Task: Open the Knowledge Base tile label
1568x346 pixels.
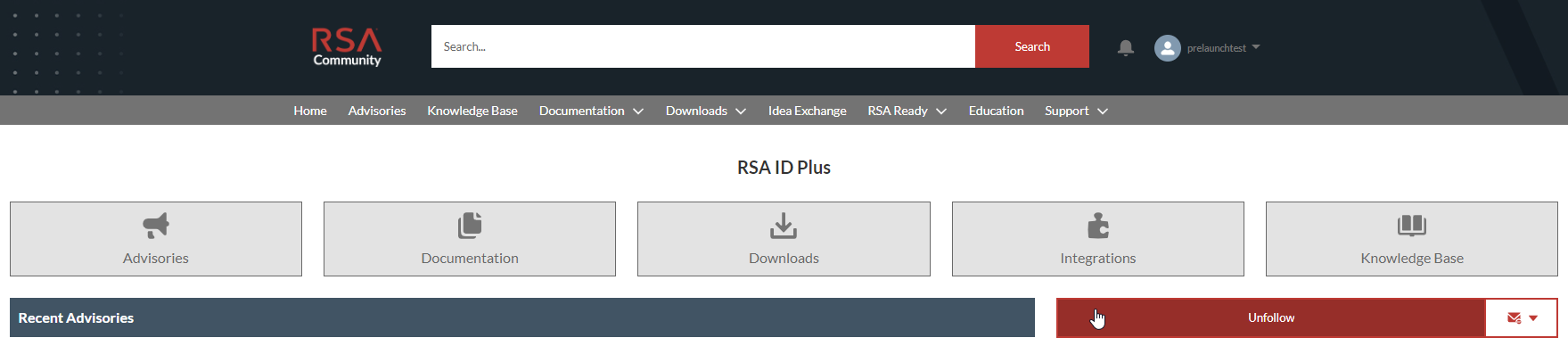Action: pos(1412,259)
